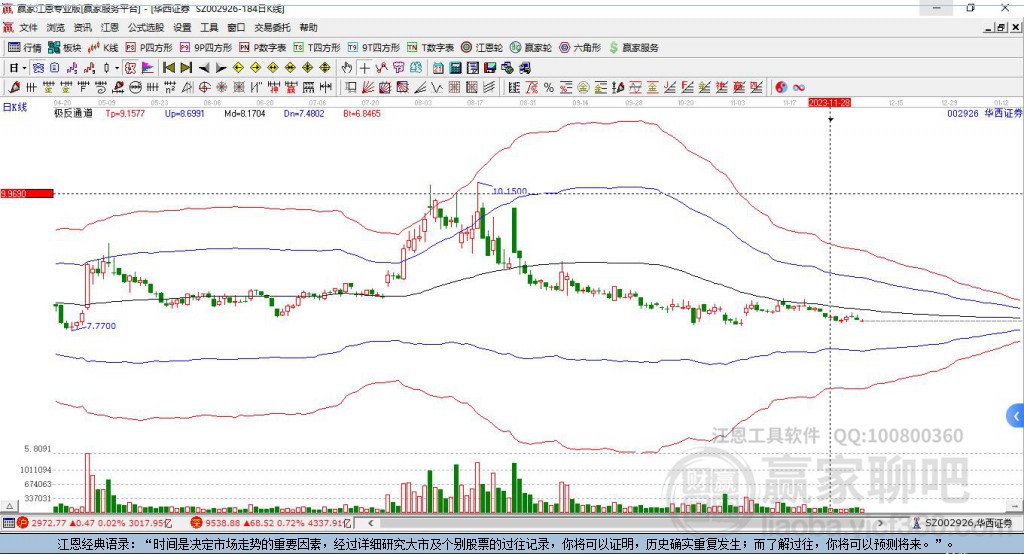Open 资讯 menu
The image size is (1024, 554).
click(x=82, y=27)
